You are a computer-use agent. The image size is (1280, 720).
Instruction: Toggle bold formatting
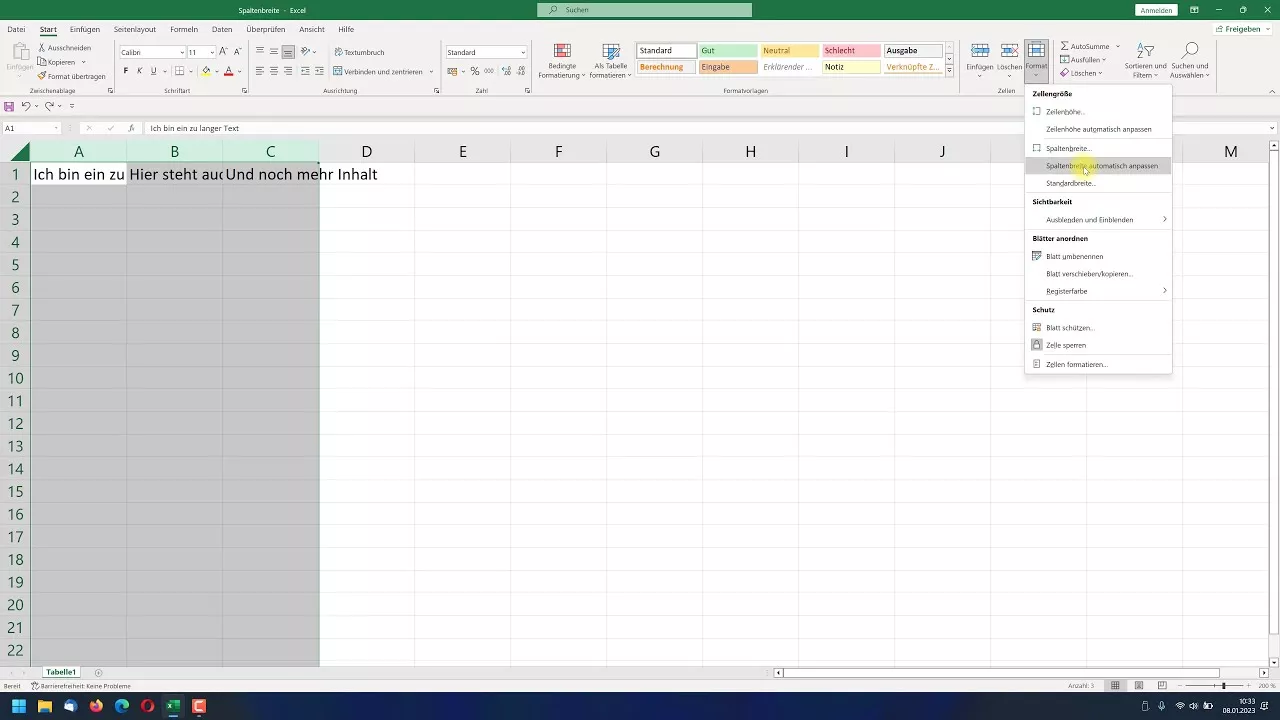click(125, 72)
